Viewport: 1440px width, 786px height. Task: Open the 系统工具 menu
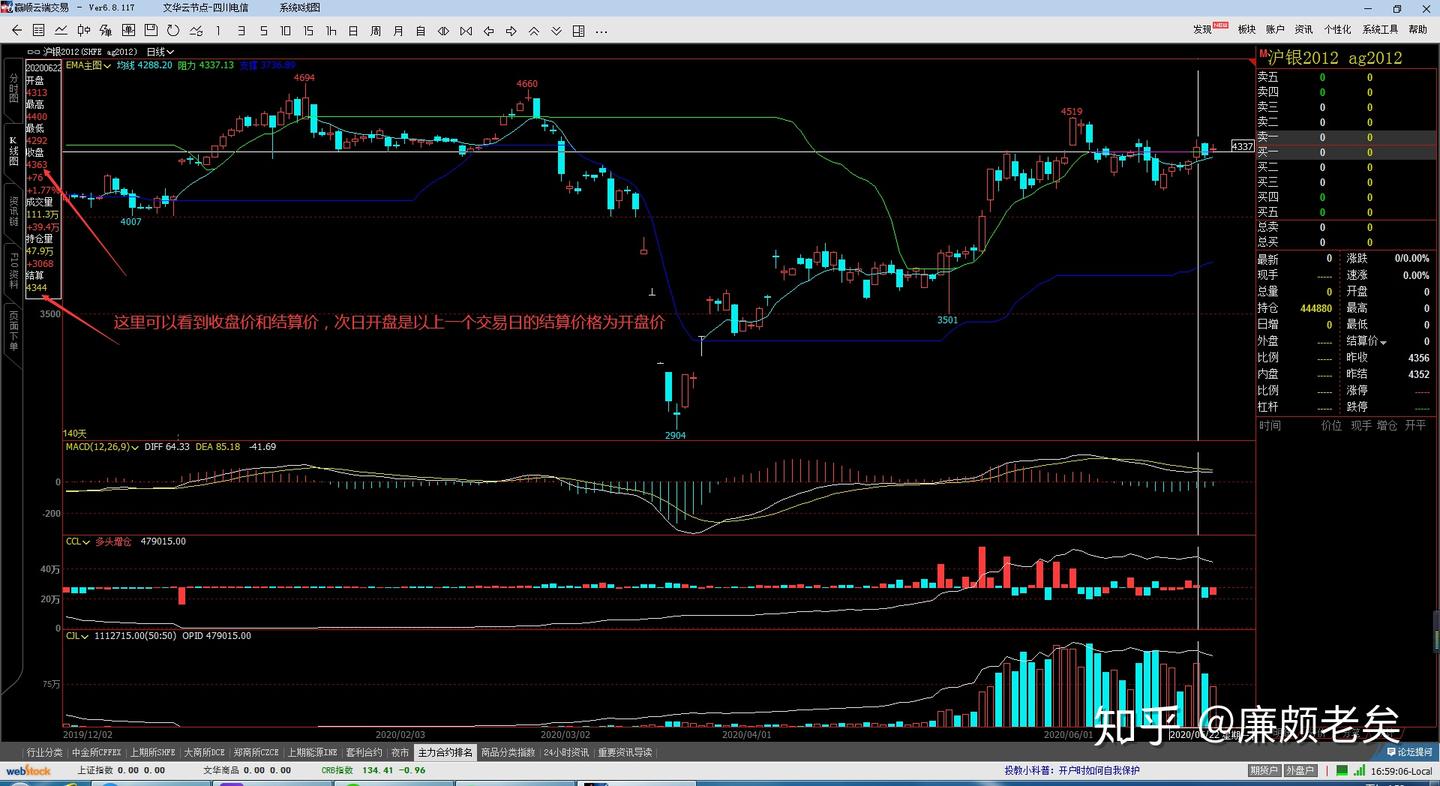click(x=1380, y=30)
